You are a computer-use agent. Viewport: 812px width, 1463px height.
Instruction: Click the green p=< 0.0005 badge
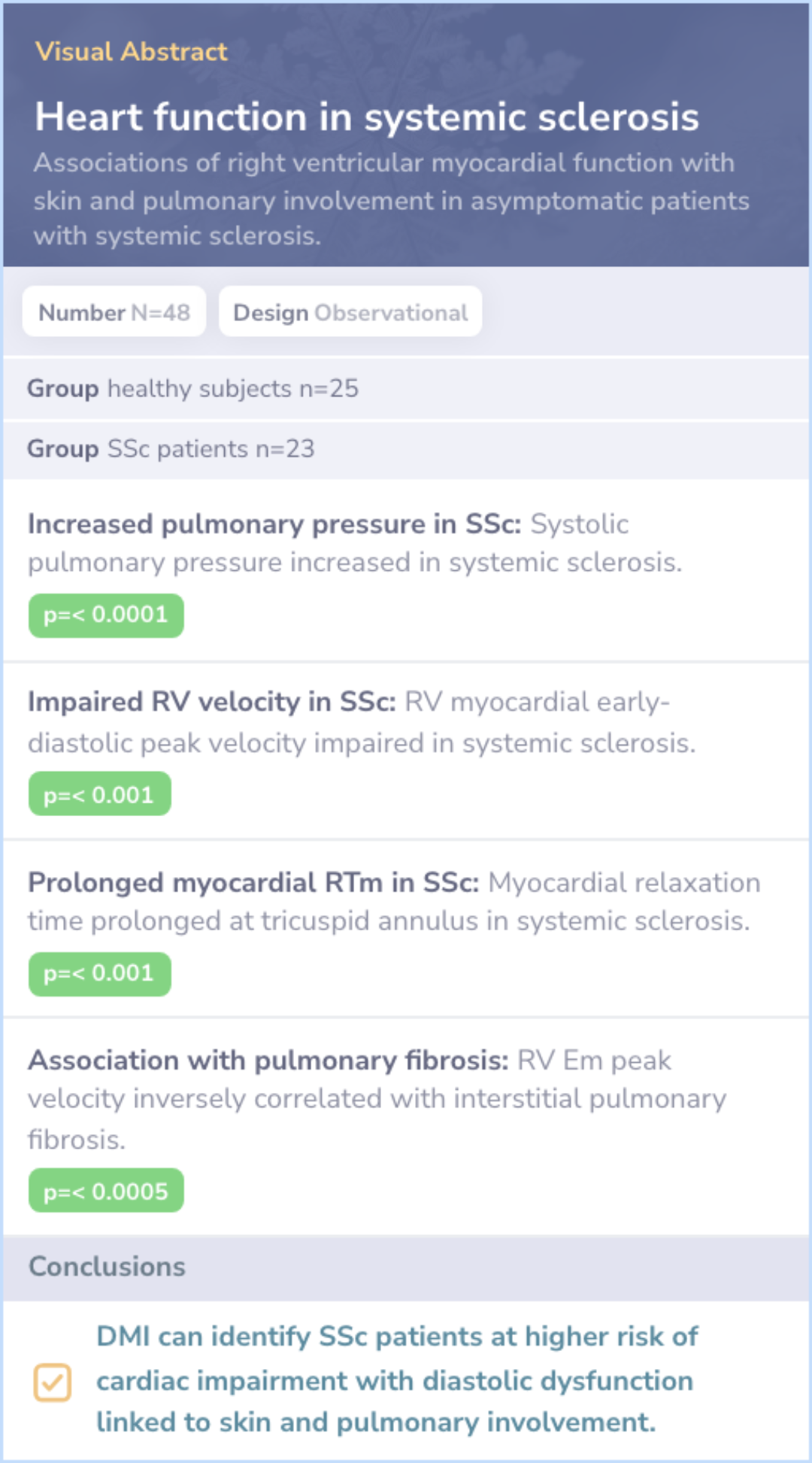click(106, 1191)
